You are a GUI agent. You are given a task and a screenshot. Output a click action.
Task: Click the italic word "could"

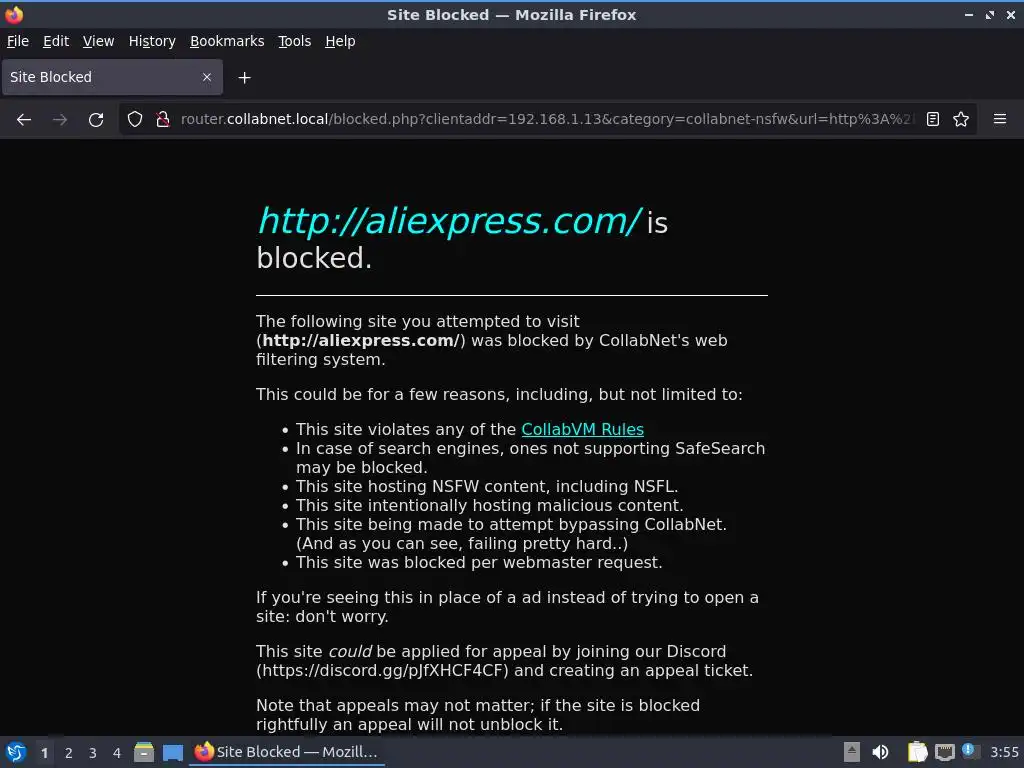(350, 652)
